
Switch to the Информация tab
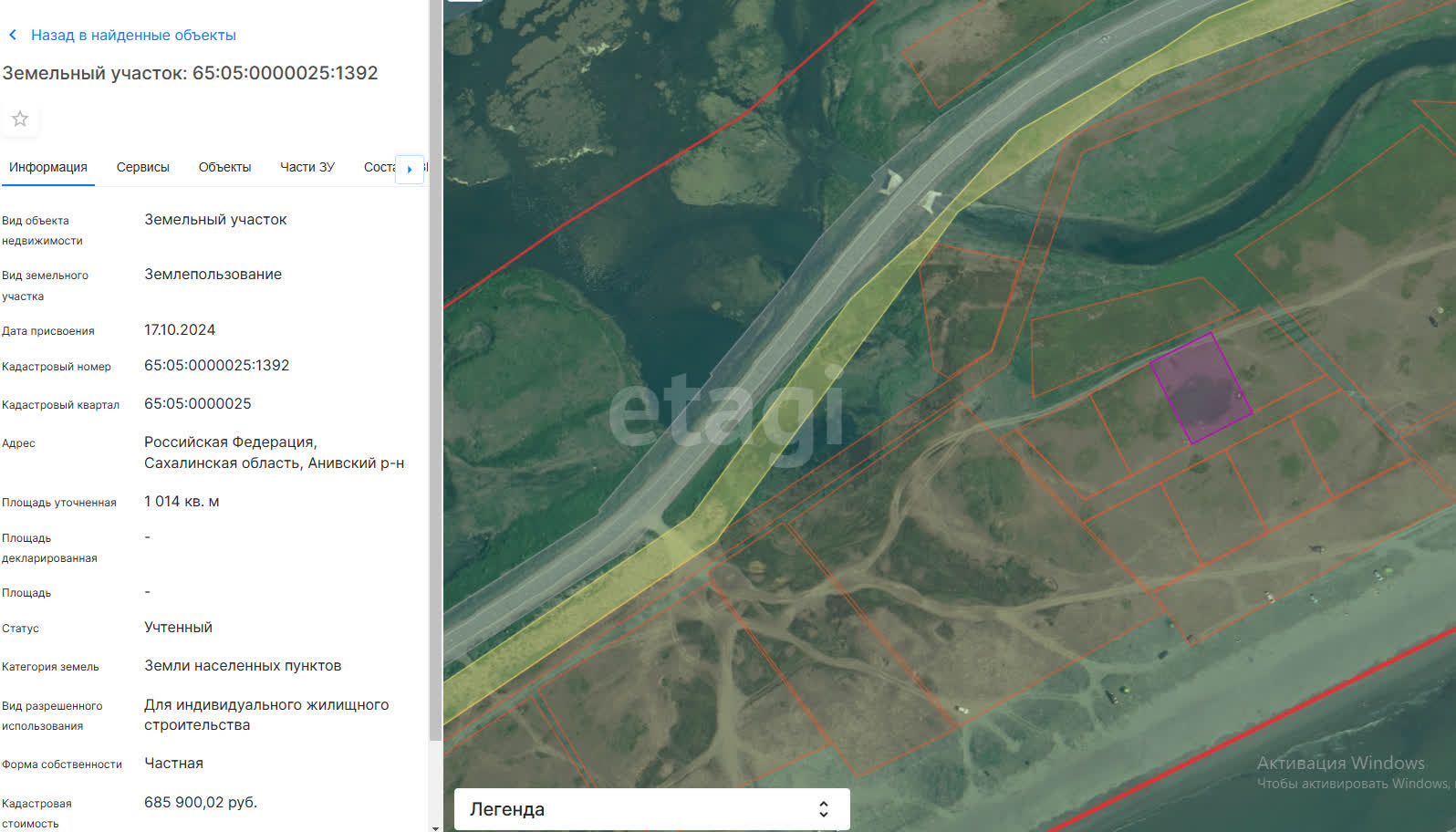tap(48, 168)
